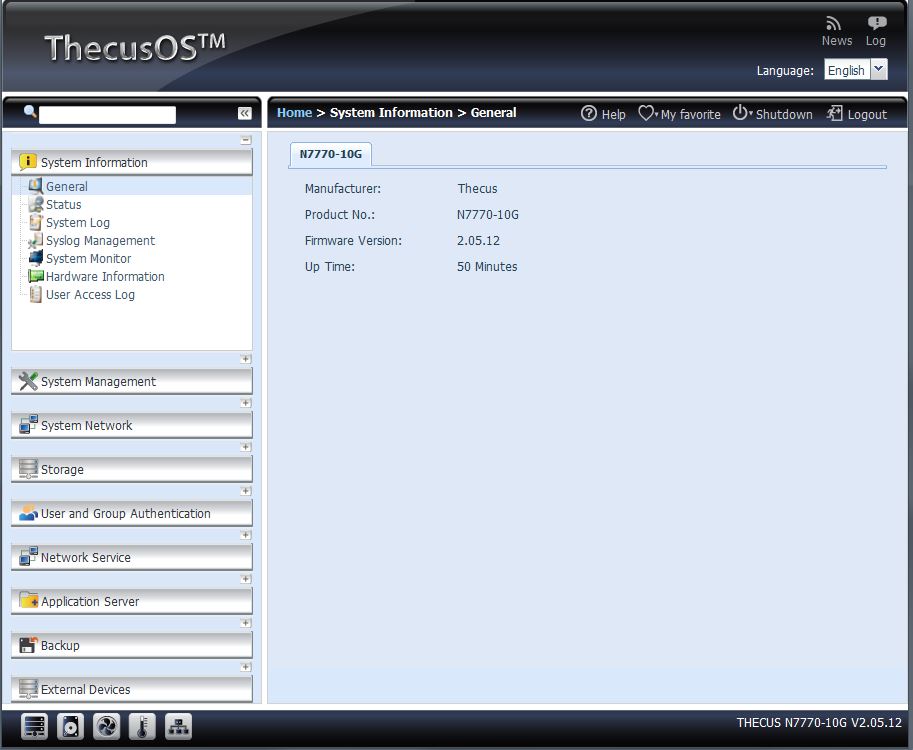Click the Status item icon
913x750 pixels.
[36, 204]
